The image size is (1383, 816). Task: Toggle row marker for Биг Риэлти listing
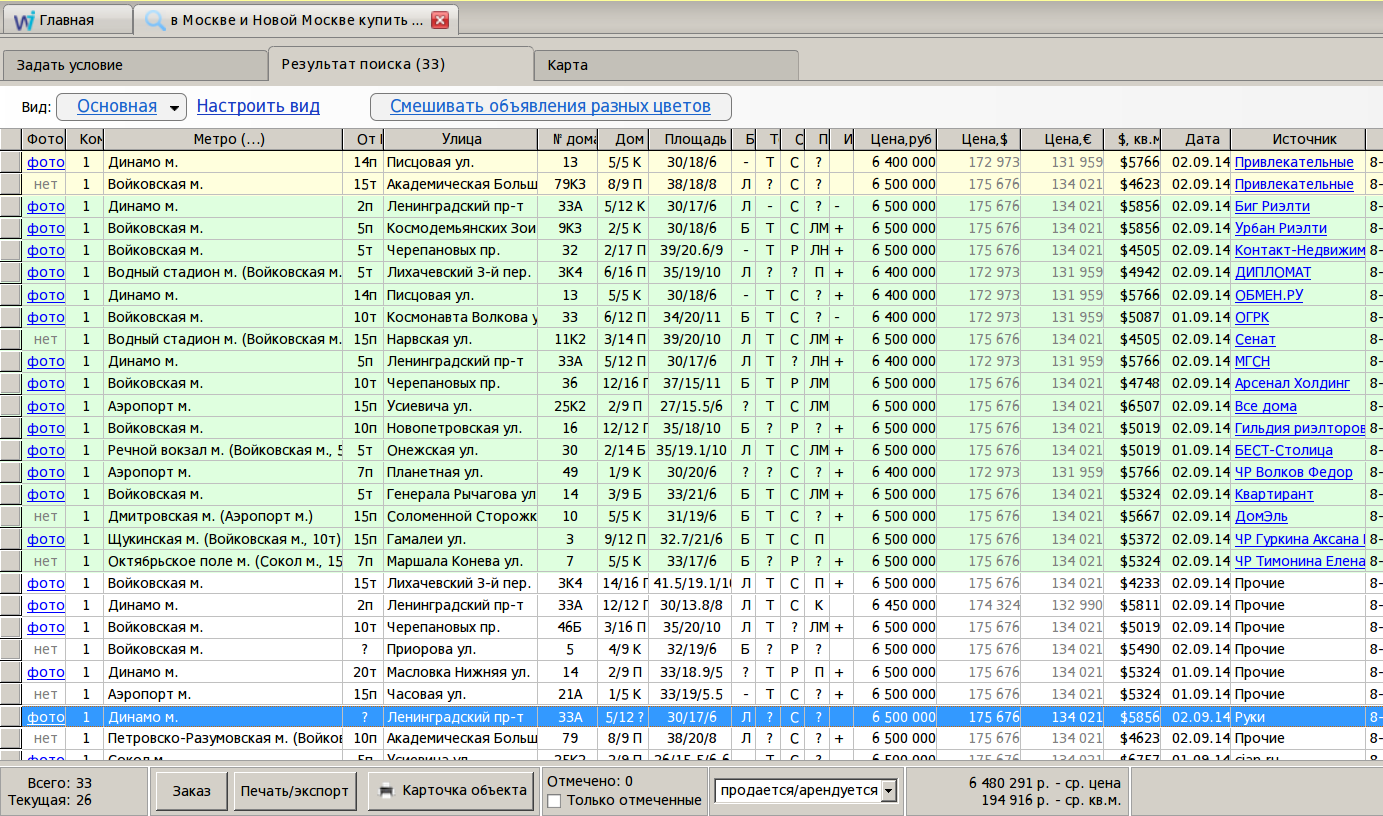point(11,206)
